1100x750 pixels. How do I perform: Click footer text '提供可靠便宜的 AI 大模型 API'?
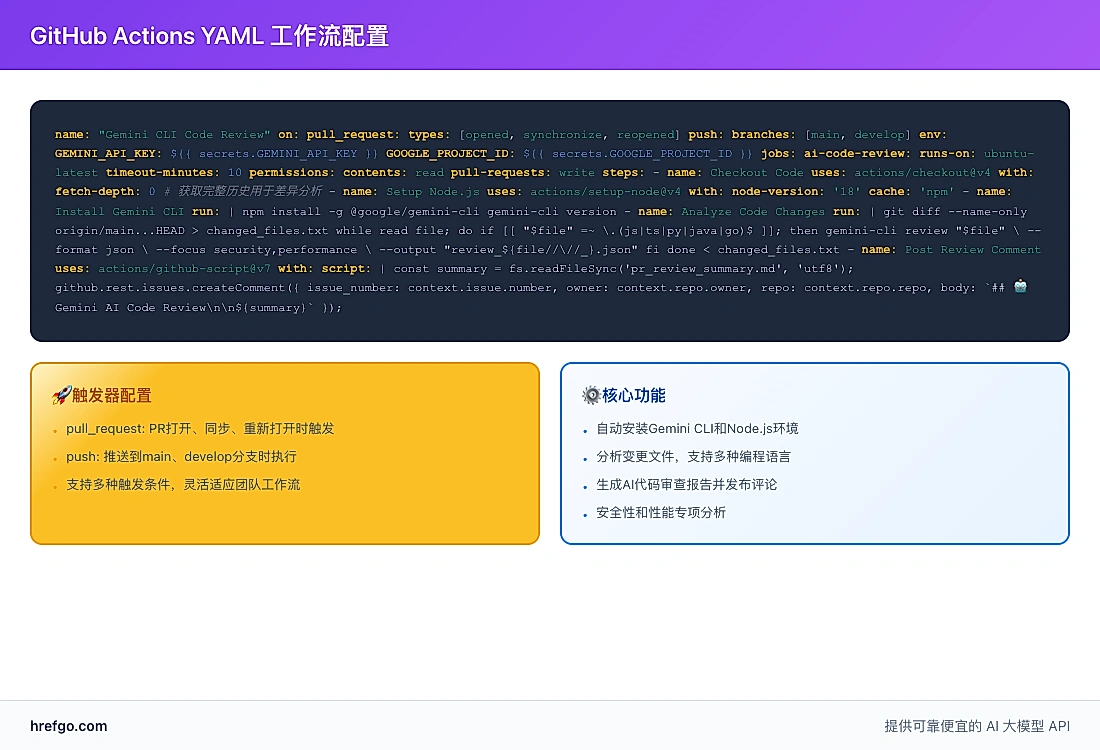pyautogui.click(x=977, y=726)
